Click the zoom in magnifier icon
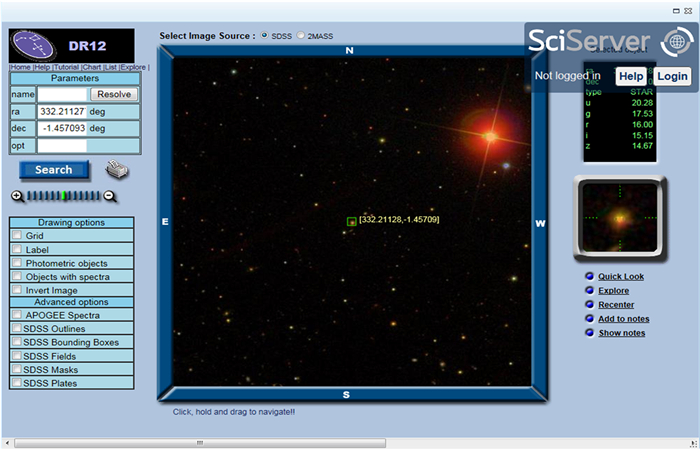The width and height of the screenshot is (700, 450). click(x=18, y=196)
